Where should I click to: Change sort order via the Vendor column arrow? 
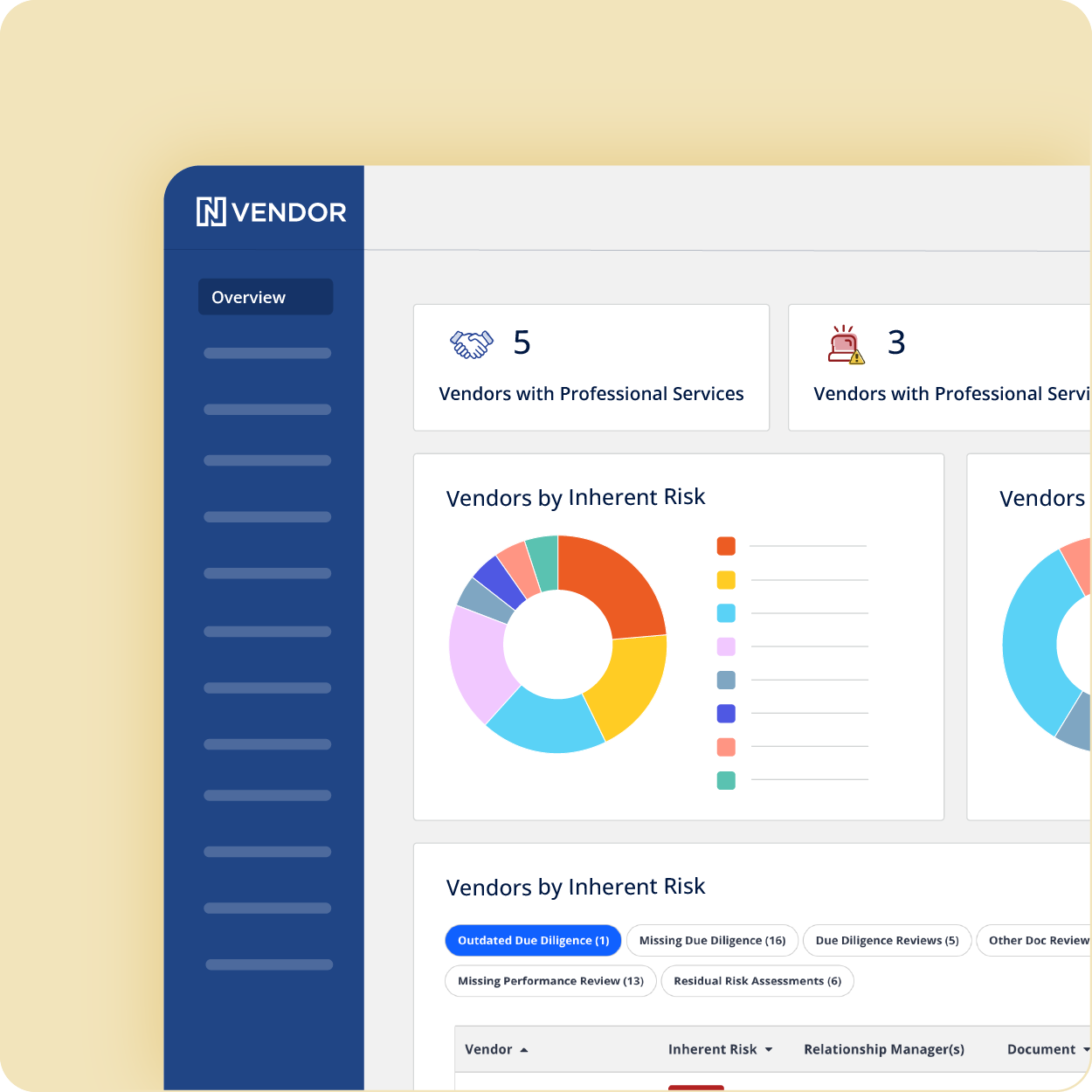(x=524, y=1049)
